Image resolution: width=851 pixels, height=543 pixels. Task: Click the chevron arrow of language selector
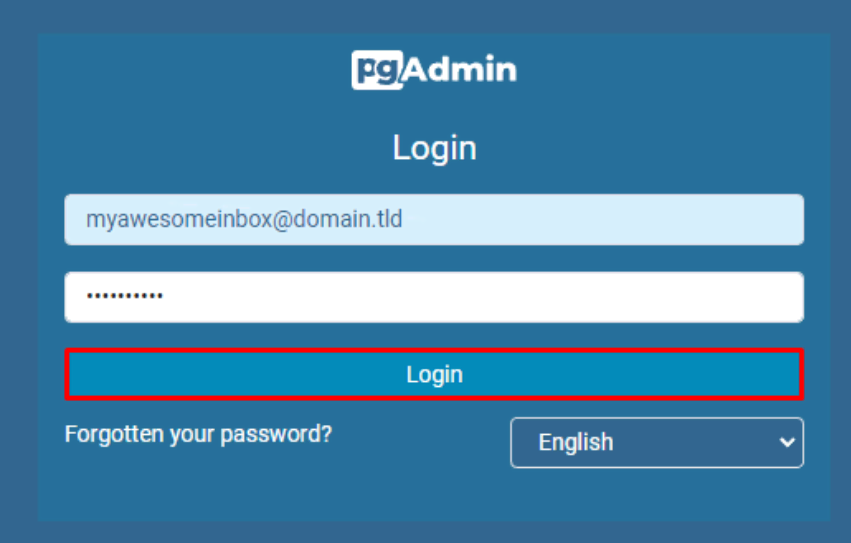pos(787,442)
